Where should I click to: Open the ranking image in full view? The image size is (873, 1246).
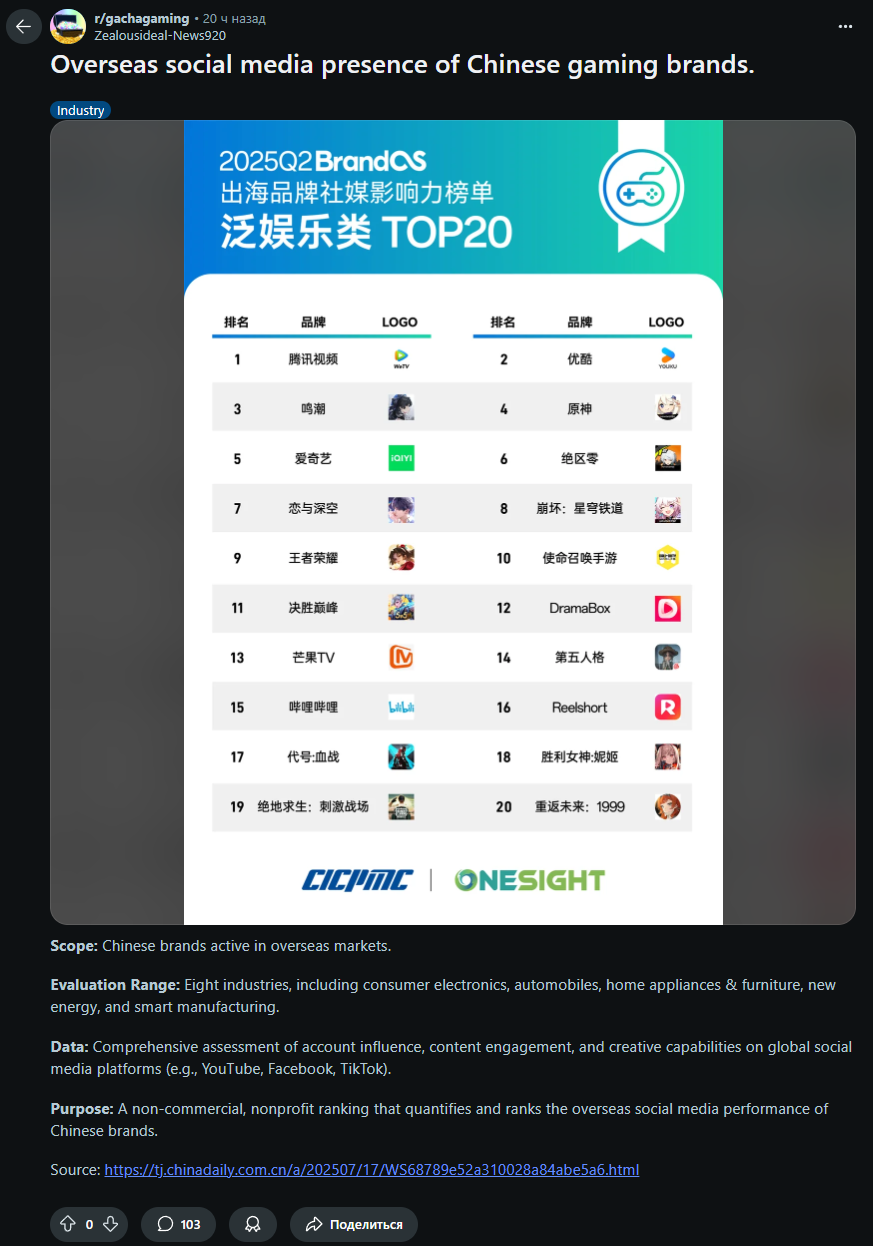[x=453, y=522]
